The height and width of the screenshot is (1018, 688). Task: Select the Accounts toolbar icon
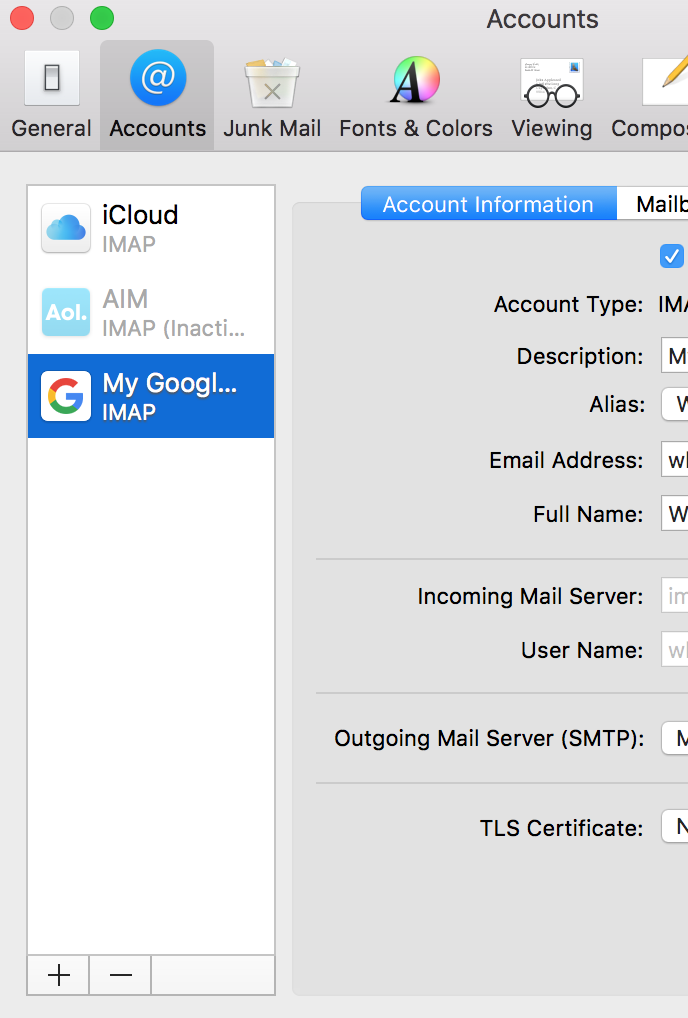(157, 96)
